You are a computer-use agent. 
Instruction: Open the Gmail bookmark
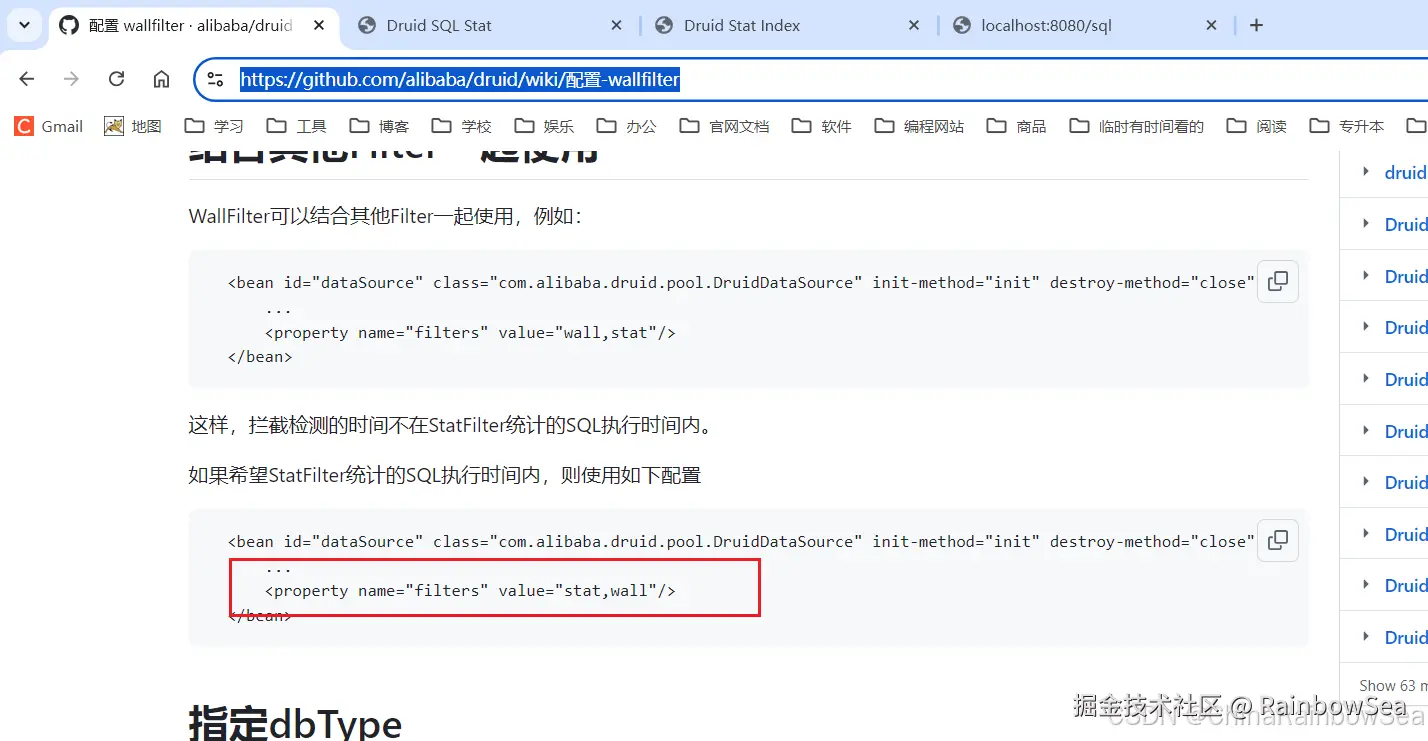(49, 126)
